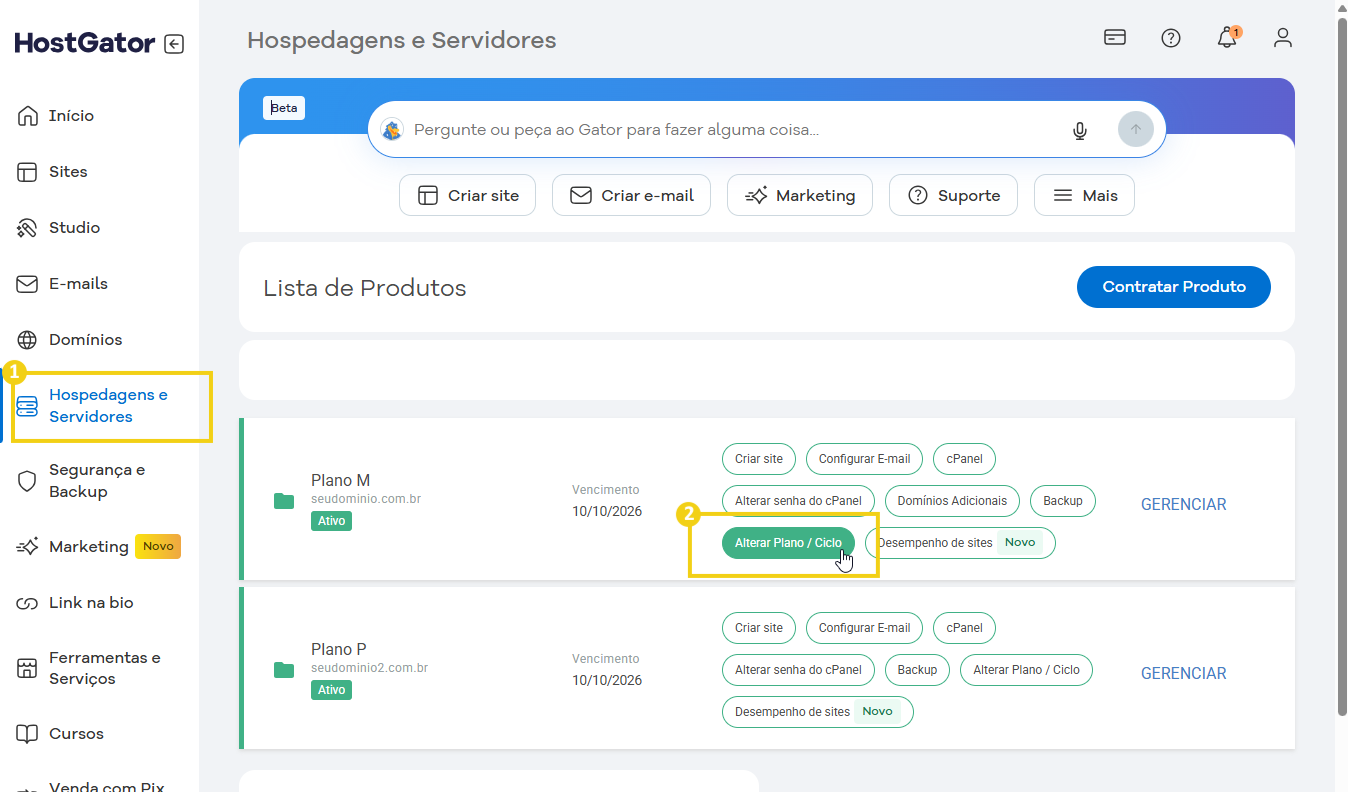Click the Lista de Produtos heading
1348x792 pixels.
tap(365, 288)
